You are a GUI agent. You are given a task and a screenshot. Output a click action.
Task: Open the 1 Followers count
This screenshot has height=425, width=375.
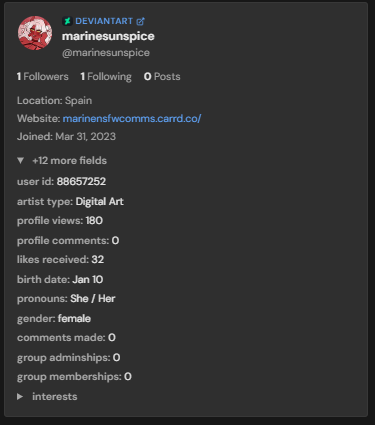pyautogui.click(x=43, y=77)
